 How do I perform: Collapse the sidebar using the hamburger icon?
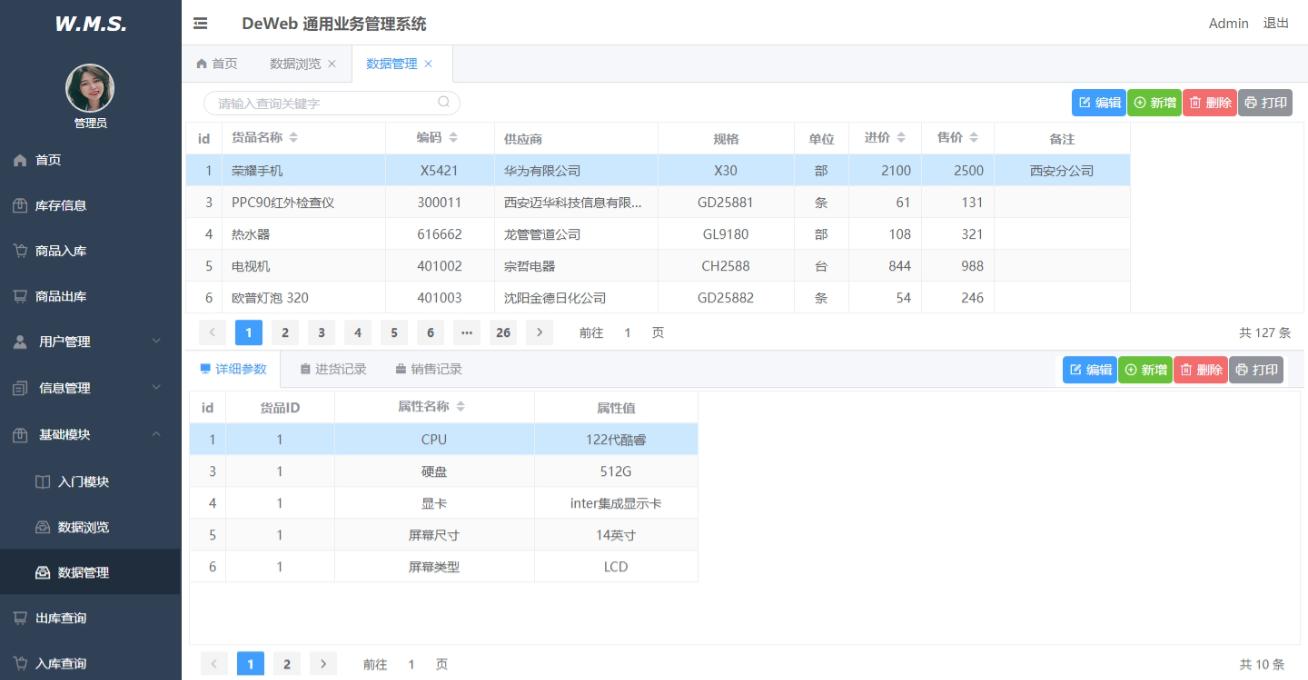click(x=199, y=22)
